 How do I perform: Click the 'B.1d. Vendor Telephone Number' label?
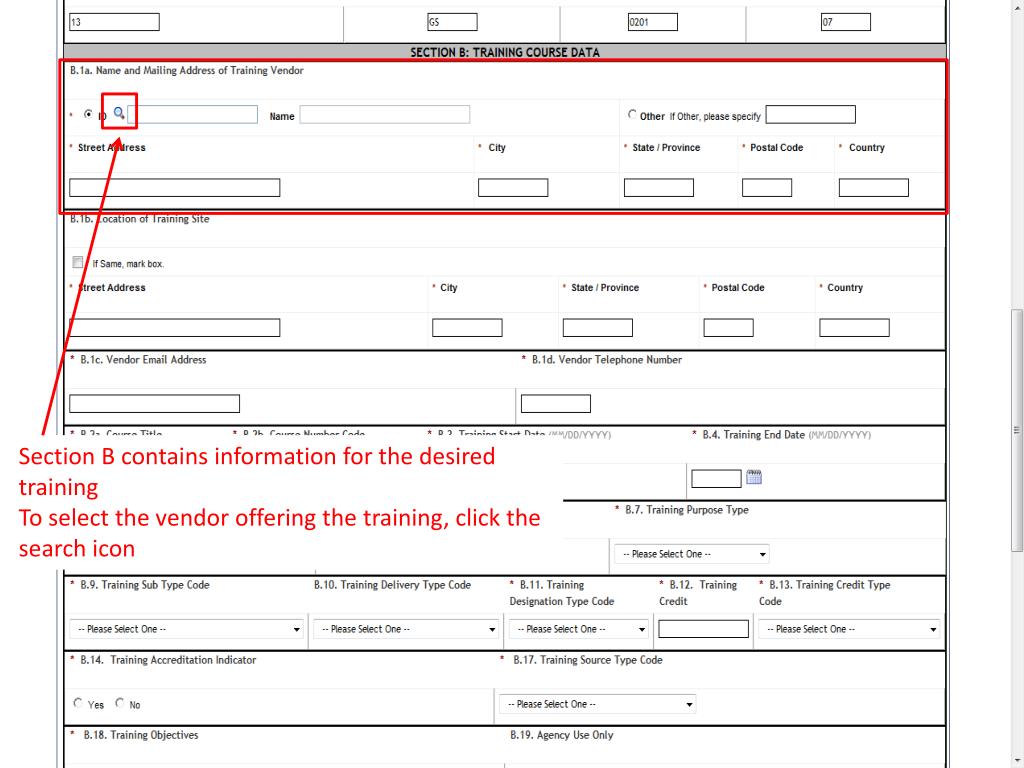point(607,360)
